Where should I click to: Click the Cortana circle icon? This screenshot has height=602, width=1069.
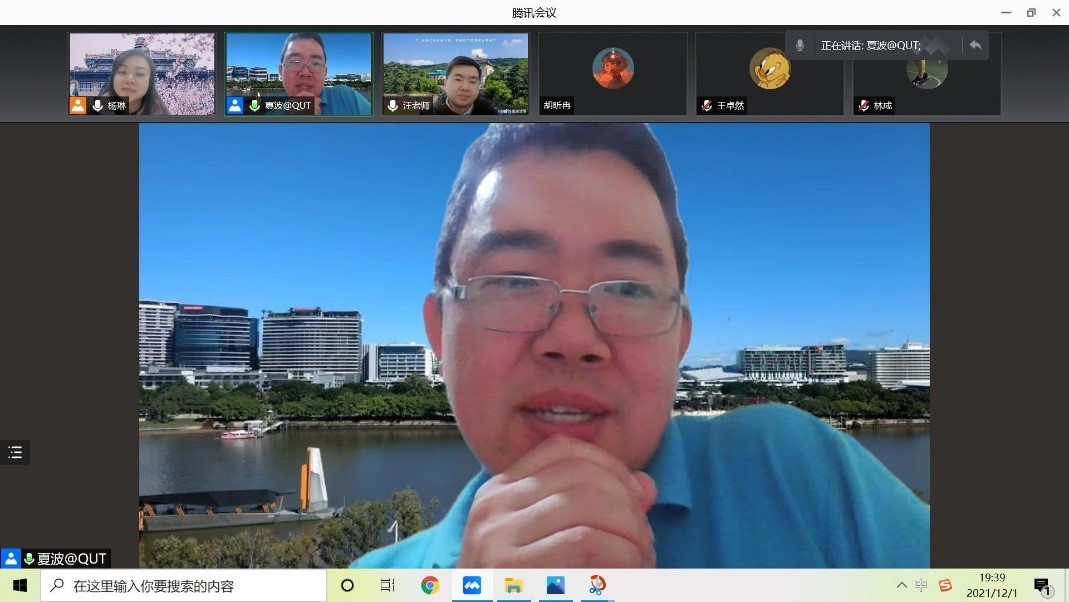click(348, 586)
